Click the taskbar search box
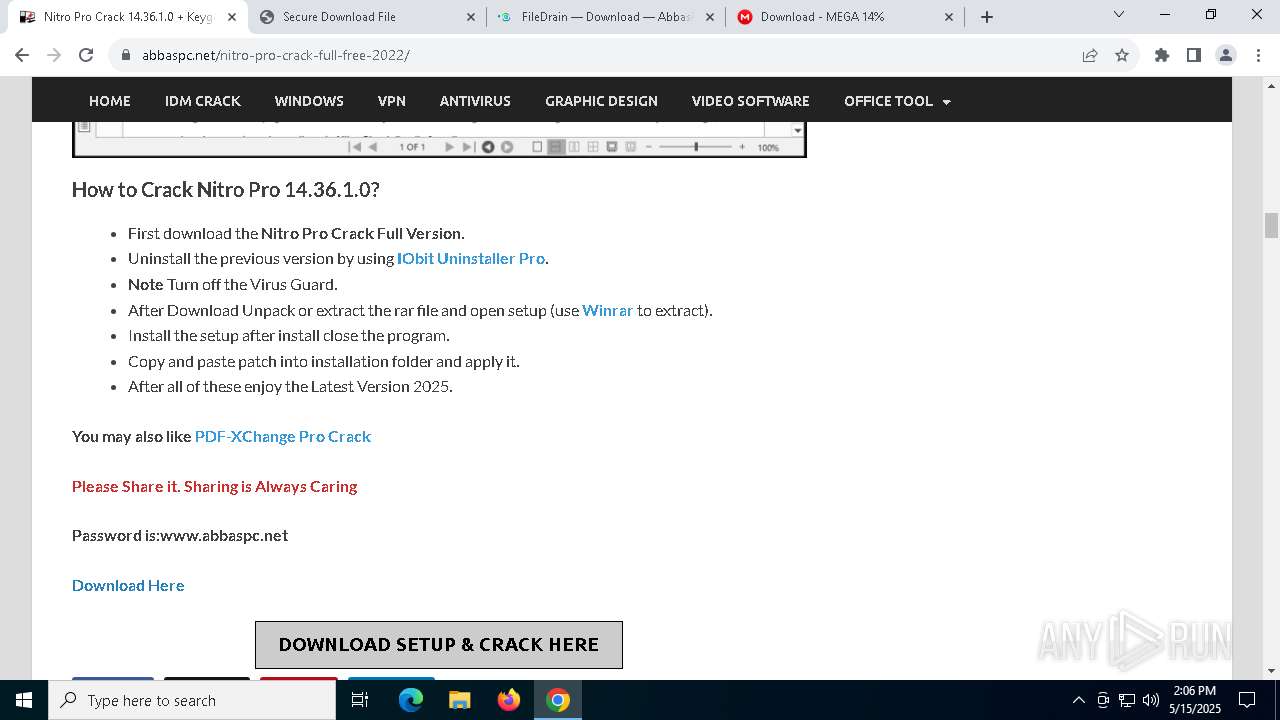Screen dimensions: 1280x720 [x=192, y=700]
